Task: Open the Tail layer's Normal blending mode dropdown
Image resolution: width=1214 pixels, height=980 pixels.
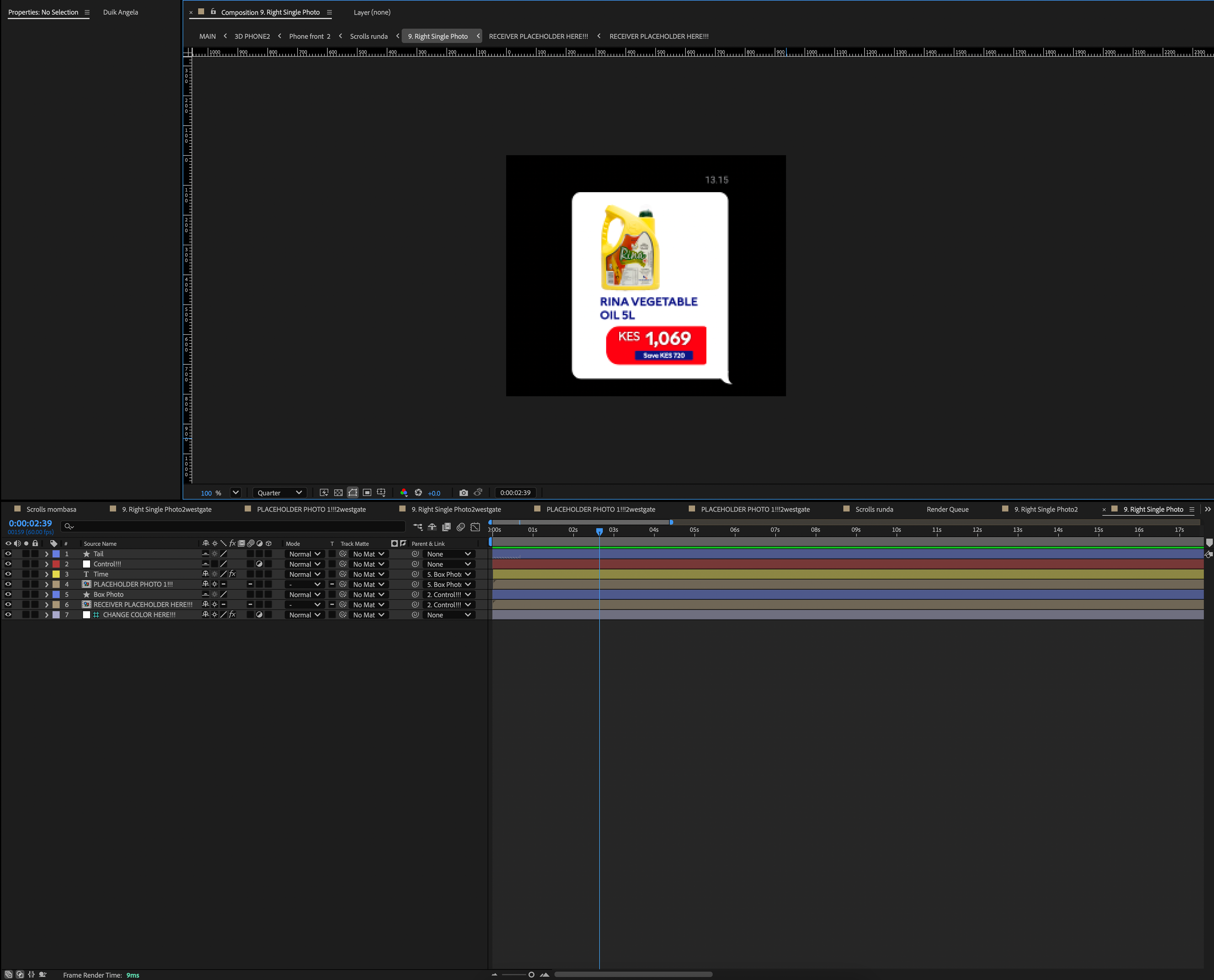Action: 305,554
